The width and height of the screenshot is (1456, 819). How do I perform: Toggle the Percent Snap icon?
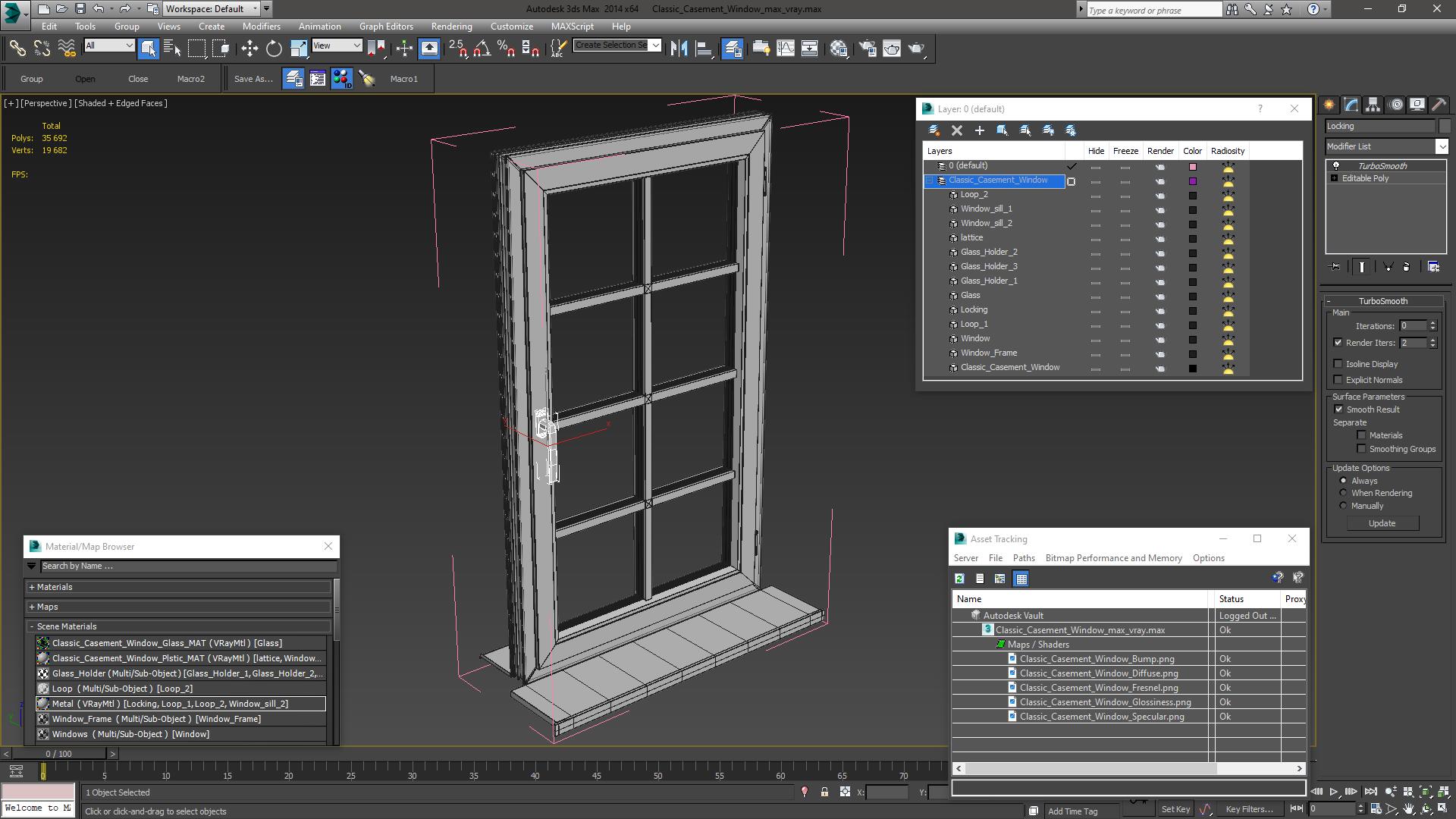[506, 49]
